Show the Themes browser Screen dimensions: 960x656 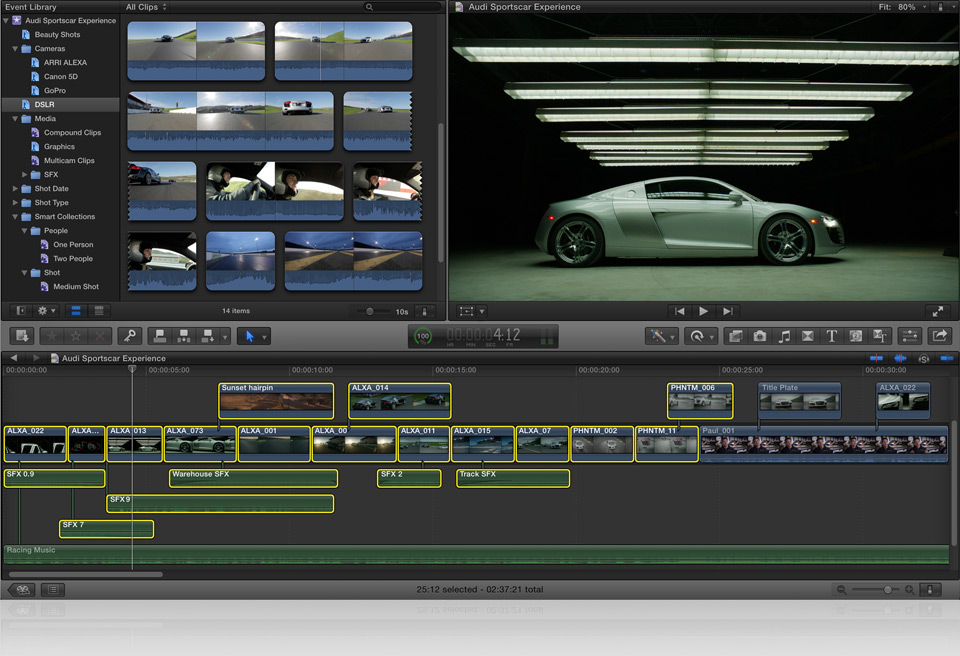pos(880,336)
